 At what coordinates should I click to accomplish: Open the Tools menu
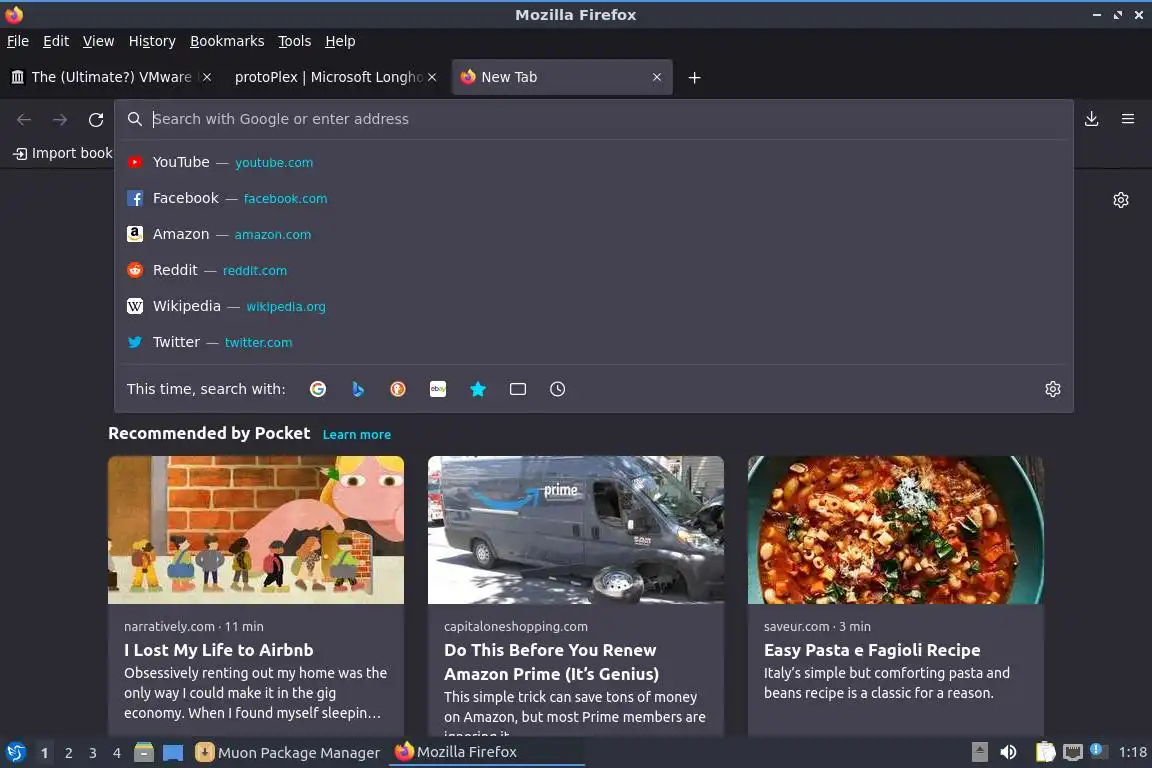295,41
